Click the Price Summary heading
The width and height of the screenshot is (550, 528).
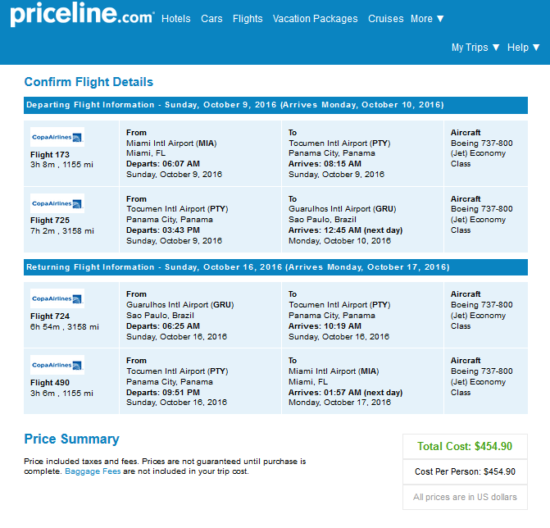(72, 439)
